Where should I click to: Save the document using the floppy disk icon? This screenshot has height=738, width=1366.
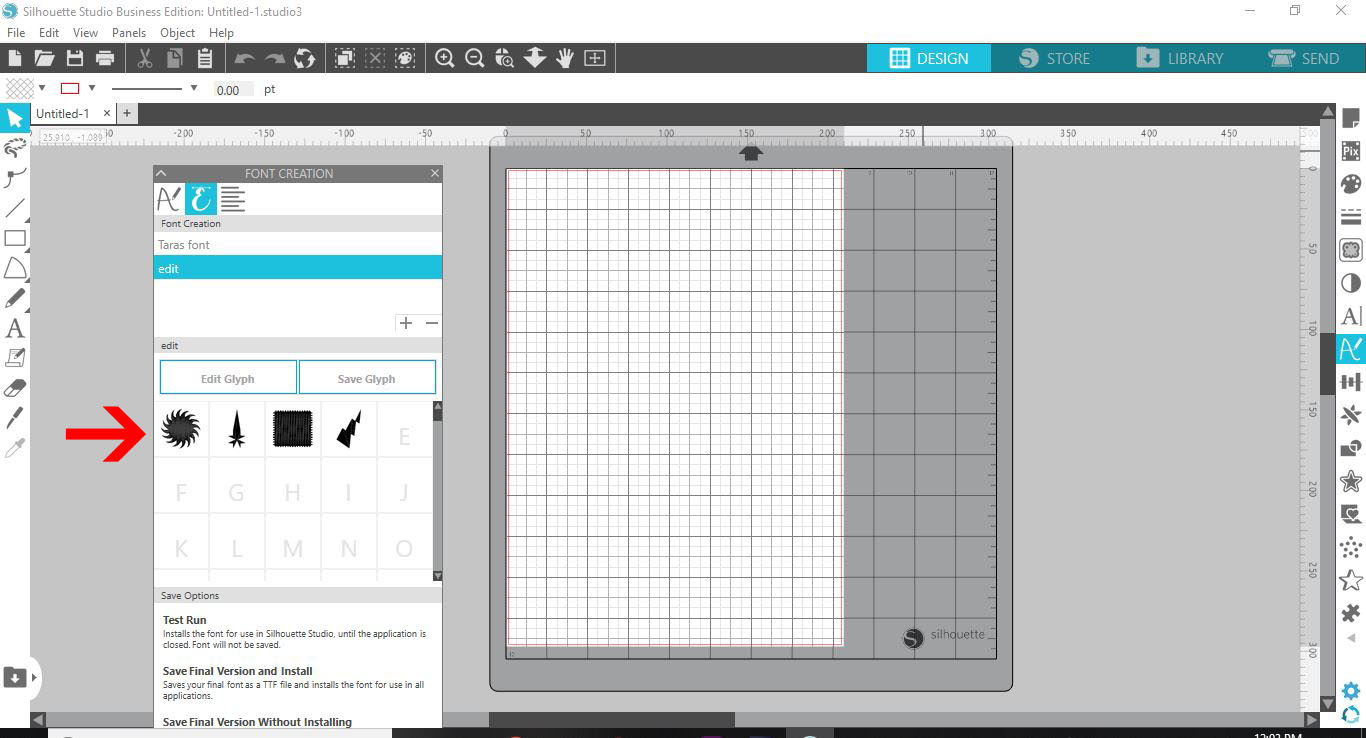(x=74, y=58)
